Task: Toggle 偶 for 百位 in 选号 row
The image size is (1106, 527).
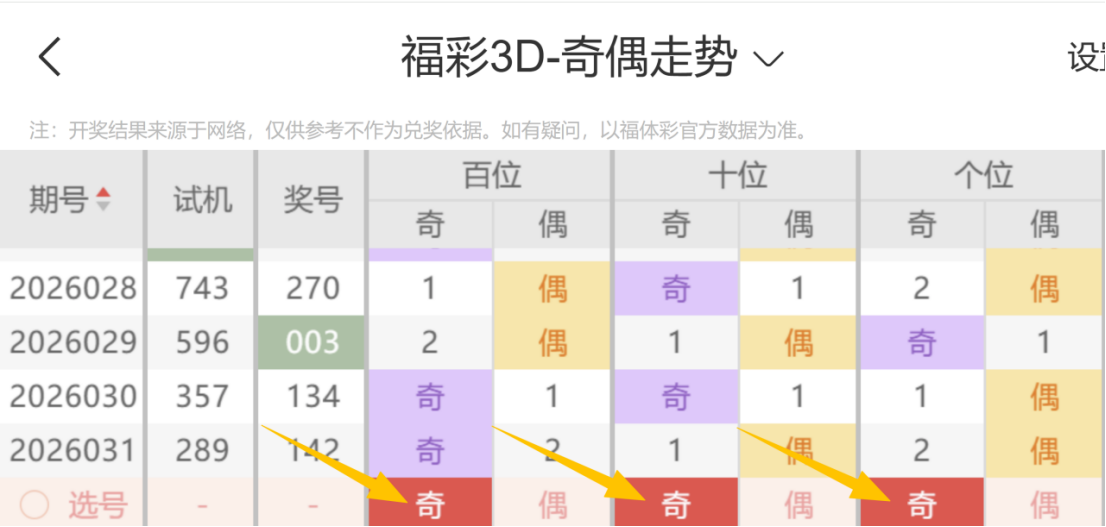Action: pyautogui.click(x=552, y=504)
